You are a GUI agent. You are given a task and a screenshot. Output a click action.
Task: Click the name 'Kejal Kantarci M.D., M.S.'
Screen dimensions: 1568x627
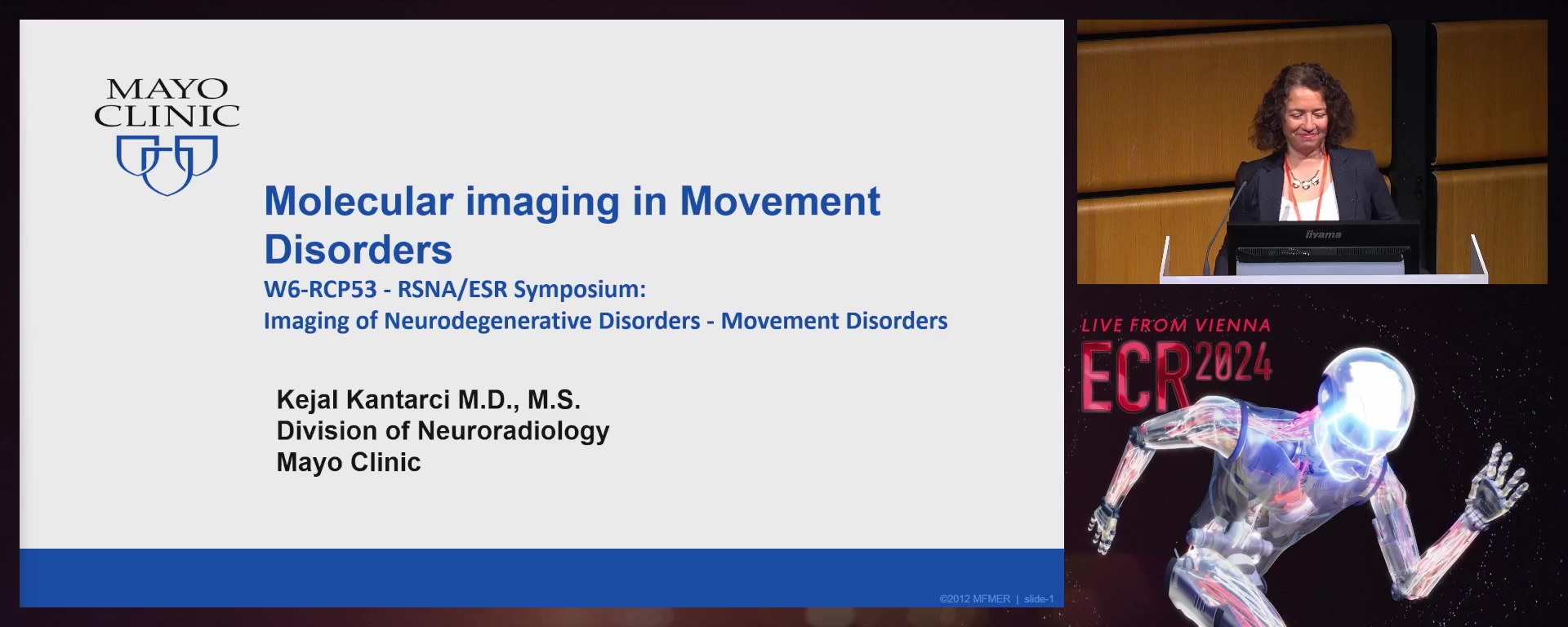click(429, 399)
